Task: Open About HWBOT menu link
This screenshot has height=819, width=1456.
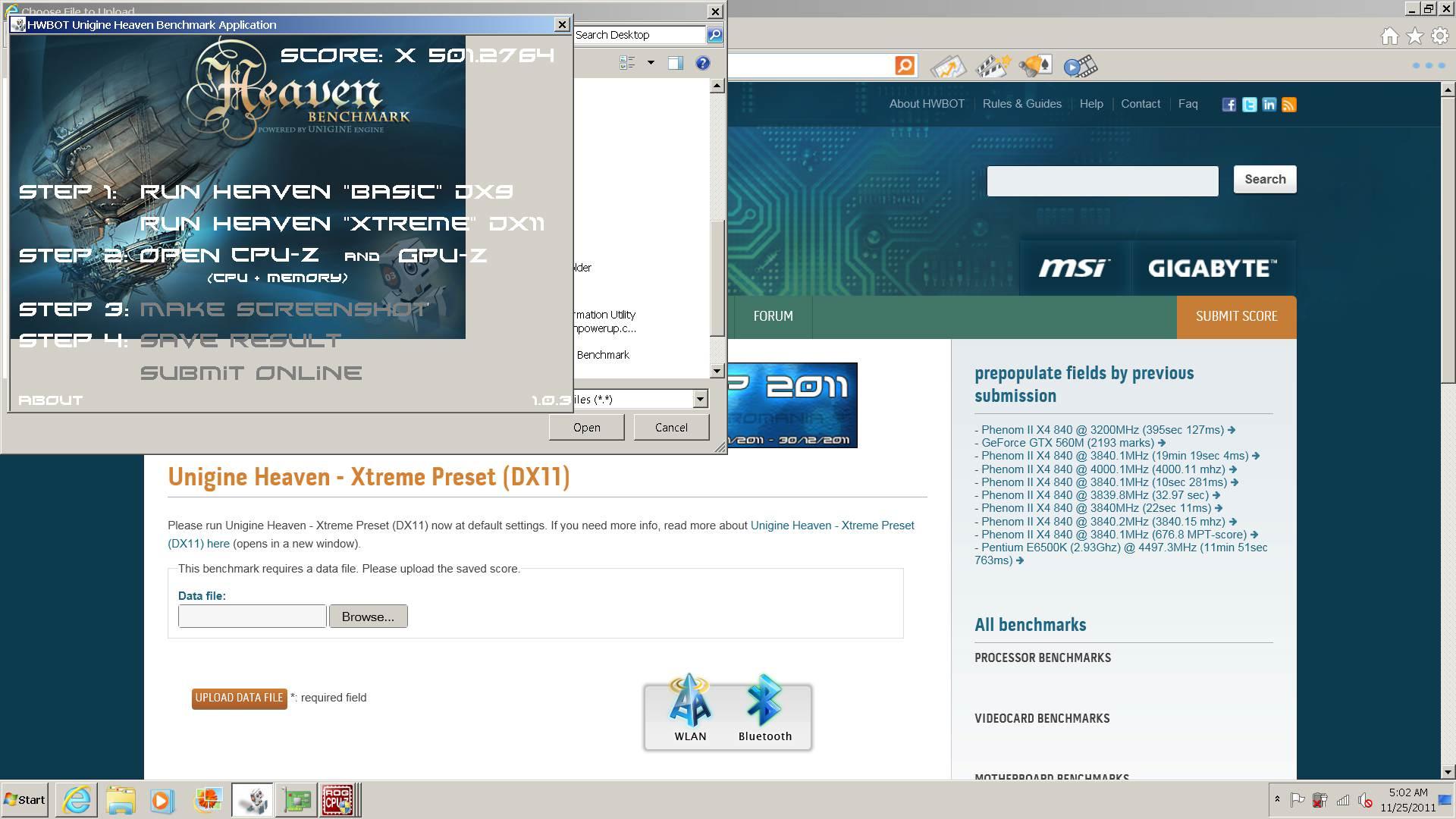Action: click(x=927, y=104)
